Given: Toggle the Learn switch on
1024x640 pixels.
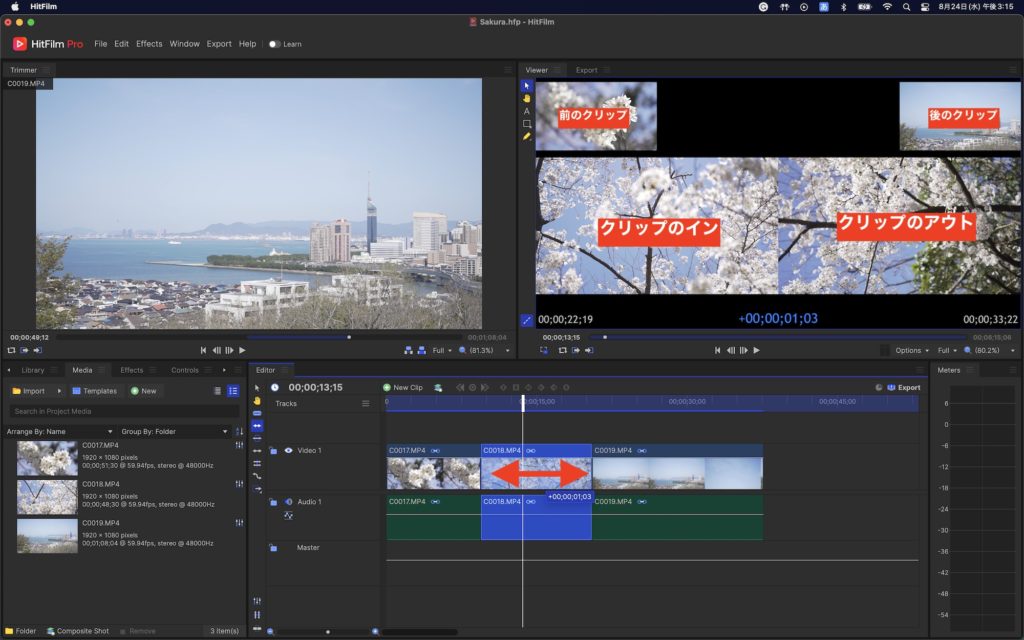Looking at the screenshot, I should click(275, 44).
